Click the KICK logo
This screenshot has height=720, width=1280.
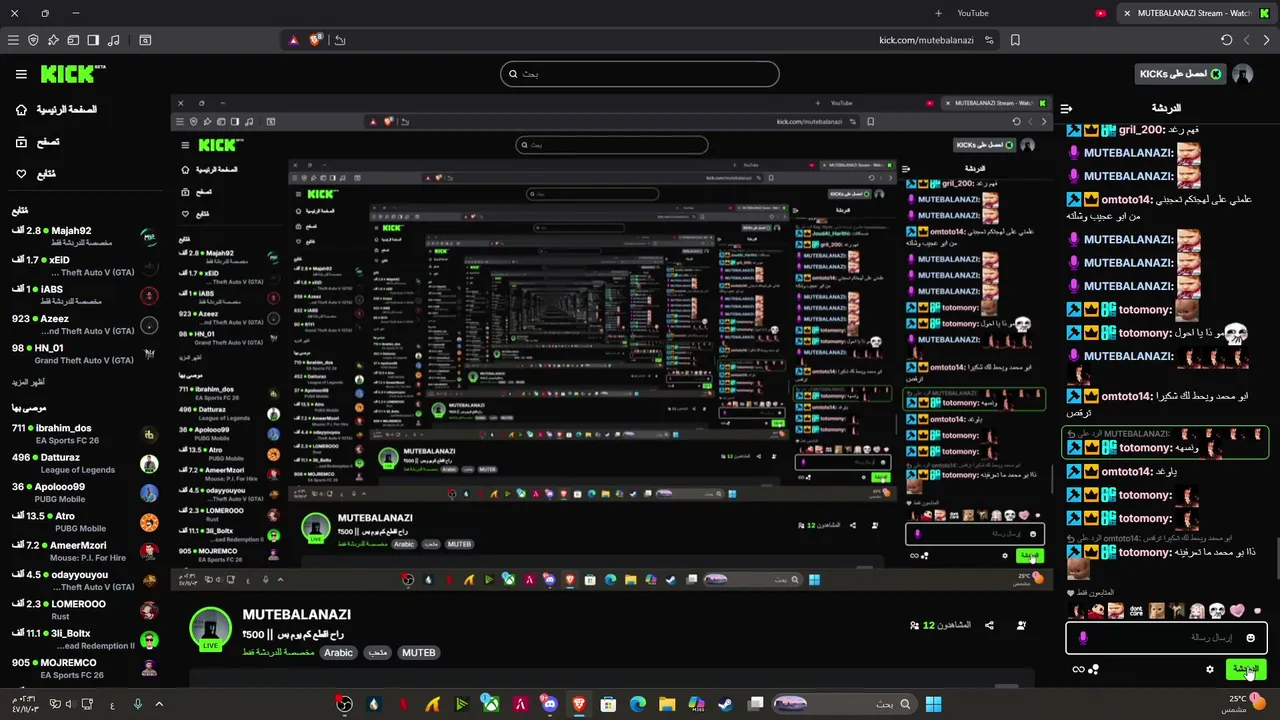click(72, 74)
